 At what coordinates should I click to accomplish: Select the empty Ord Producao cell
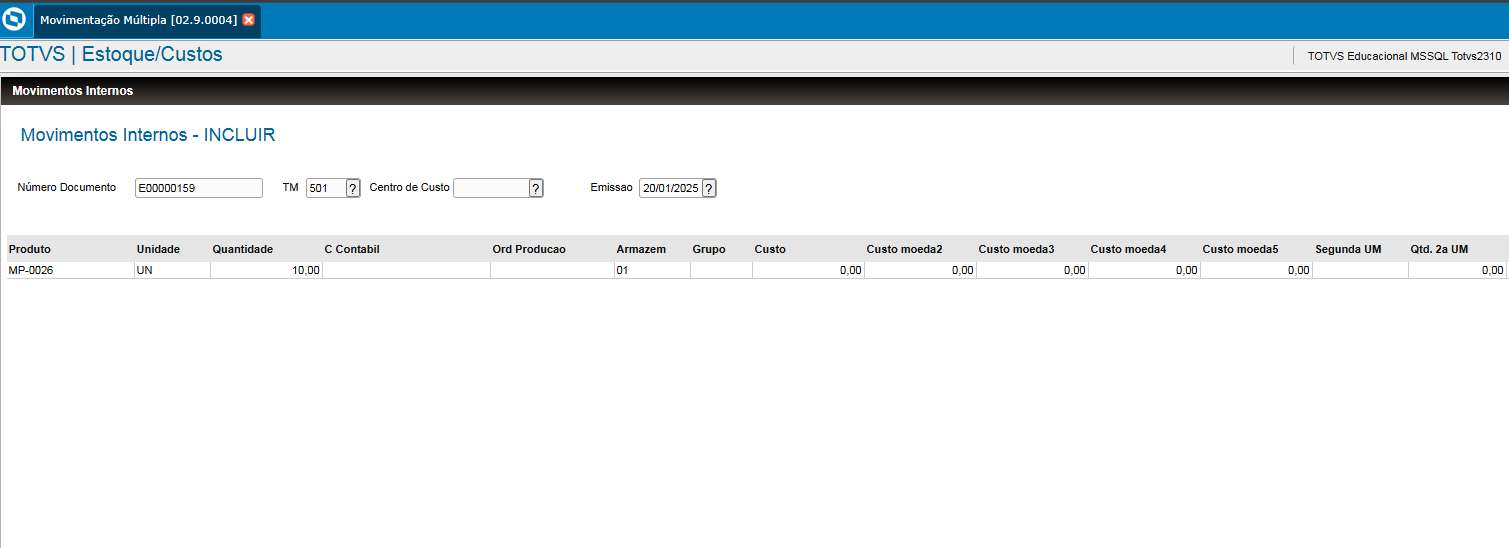[552, 270]
